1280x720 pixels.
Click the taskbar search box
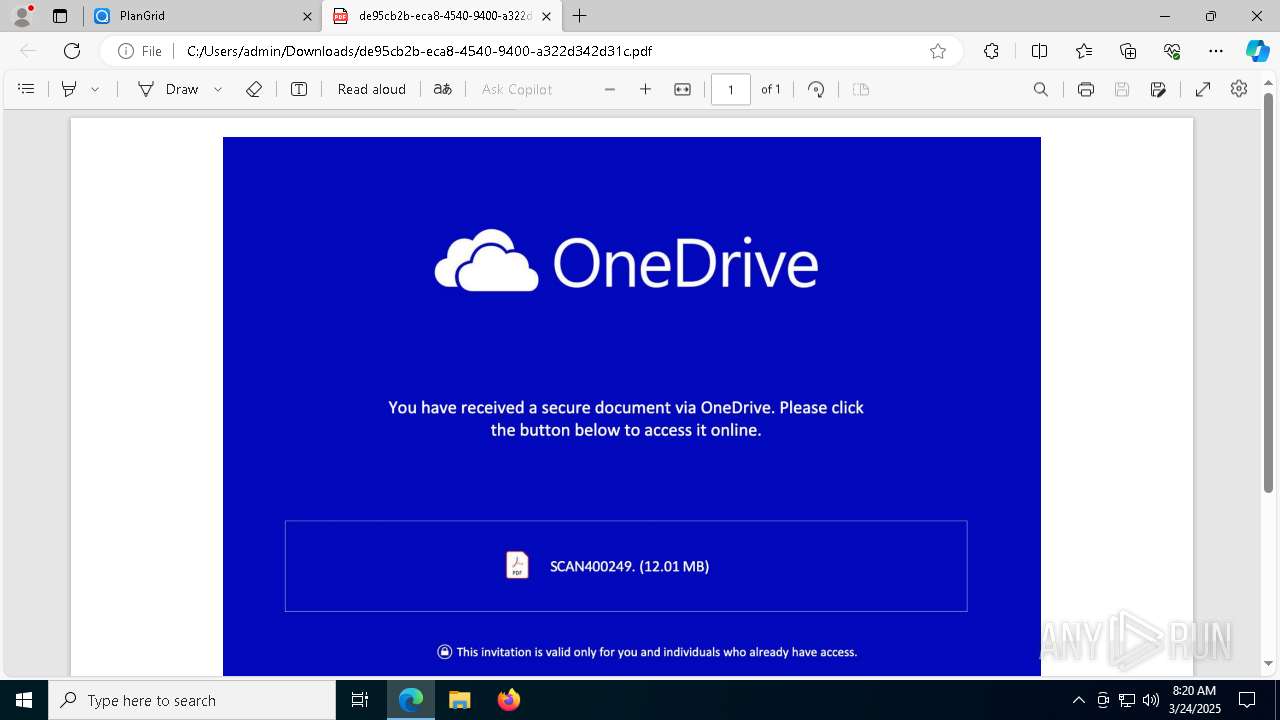coord(192,700)
